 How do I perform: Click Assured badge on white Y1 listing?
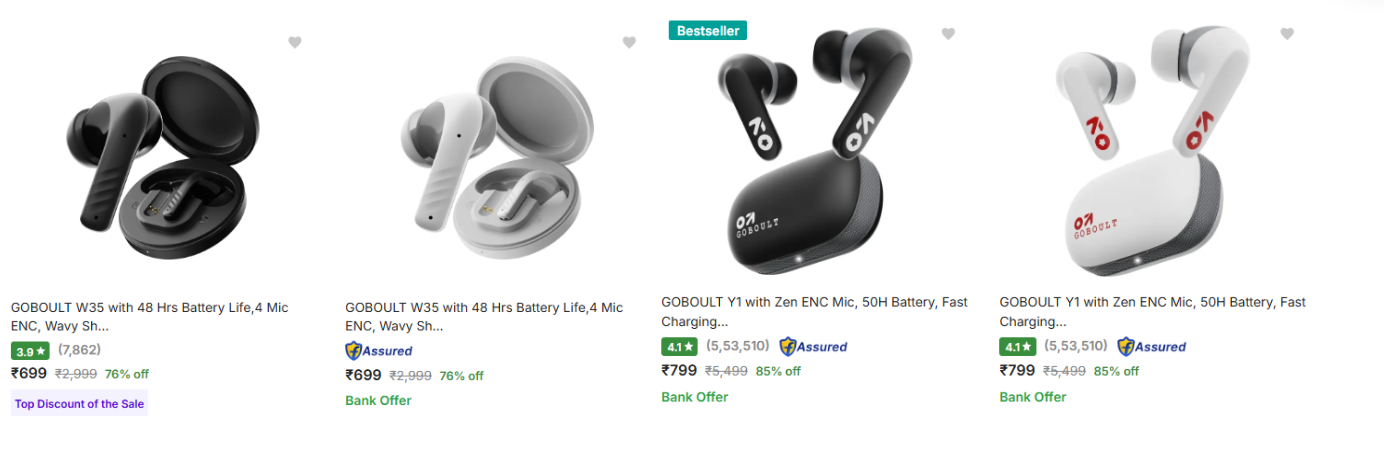tap(1152, 347)
